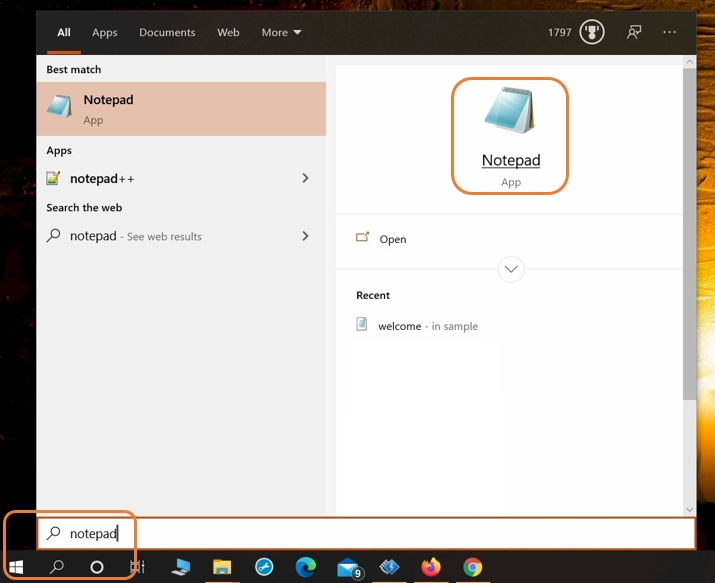Switch to the Web tab

tap(228, 32)
